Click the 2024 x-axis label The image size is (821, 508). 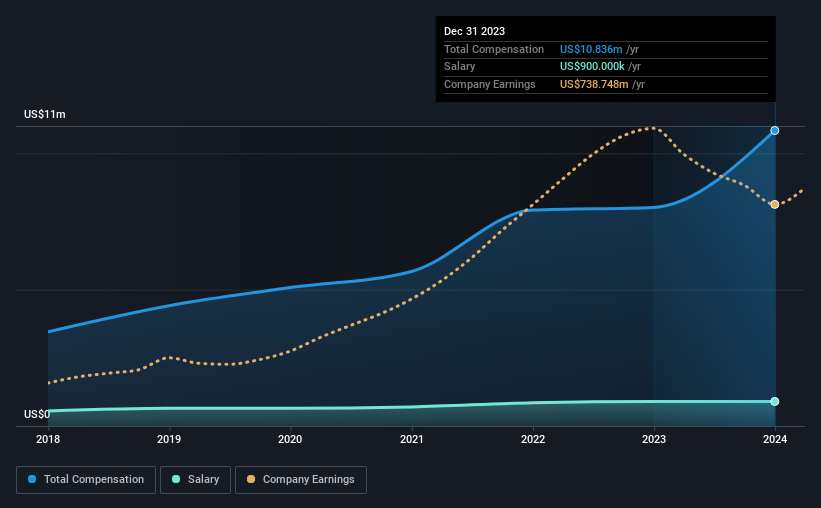click(x=775, y=439)
